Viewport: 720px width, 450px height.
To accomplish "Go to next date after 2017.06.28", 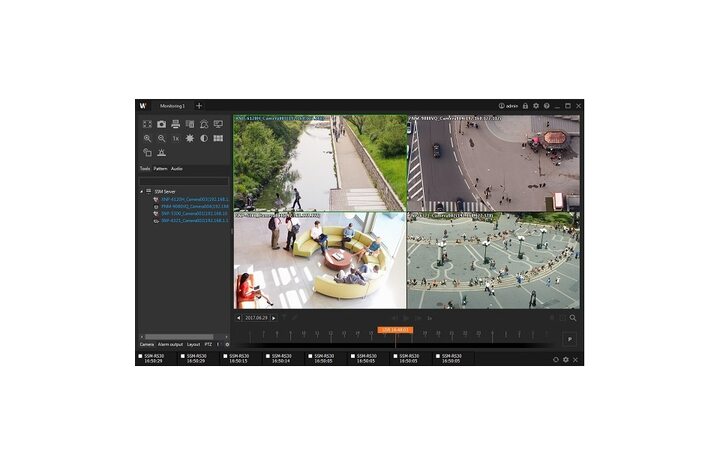I will pos(274,318).
